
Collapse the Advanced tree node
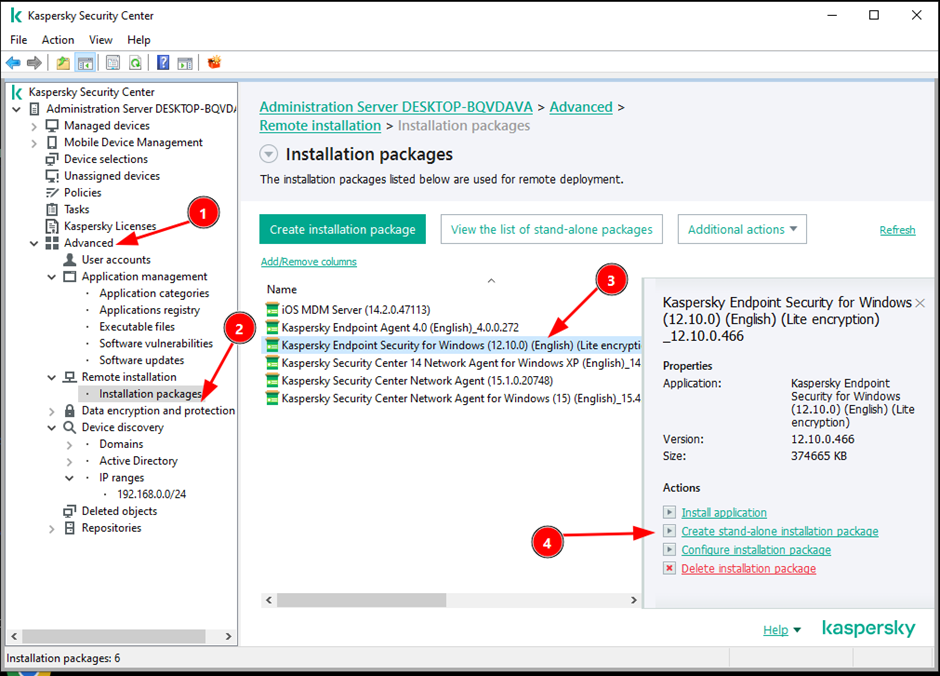pyautogui.click(x=34, y=243)
